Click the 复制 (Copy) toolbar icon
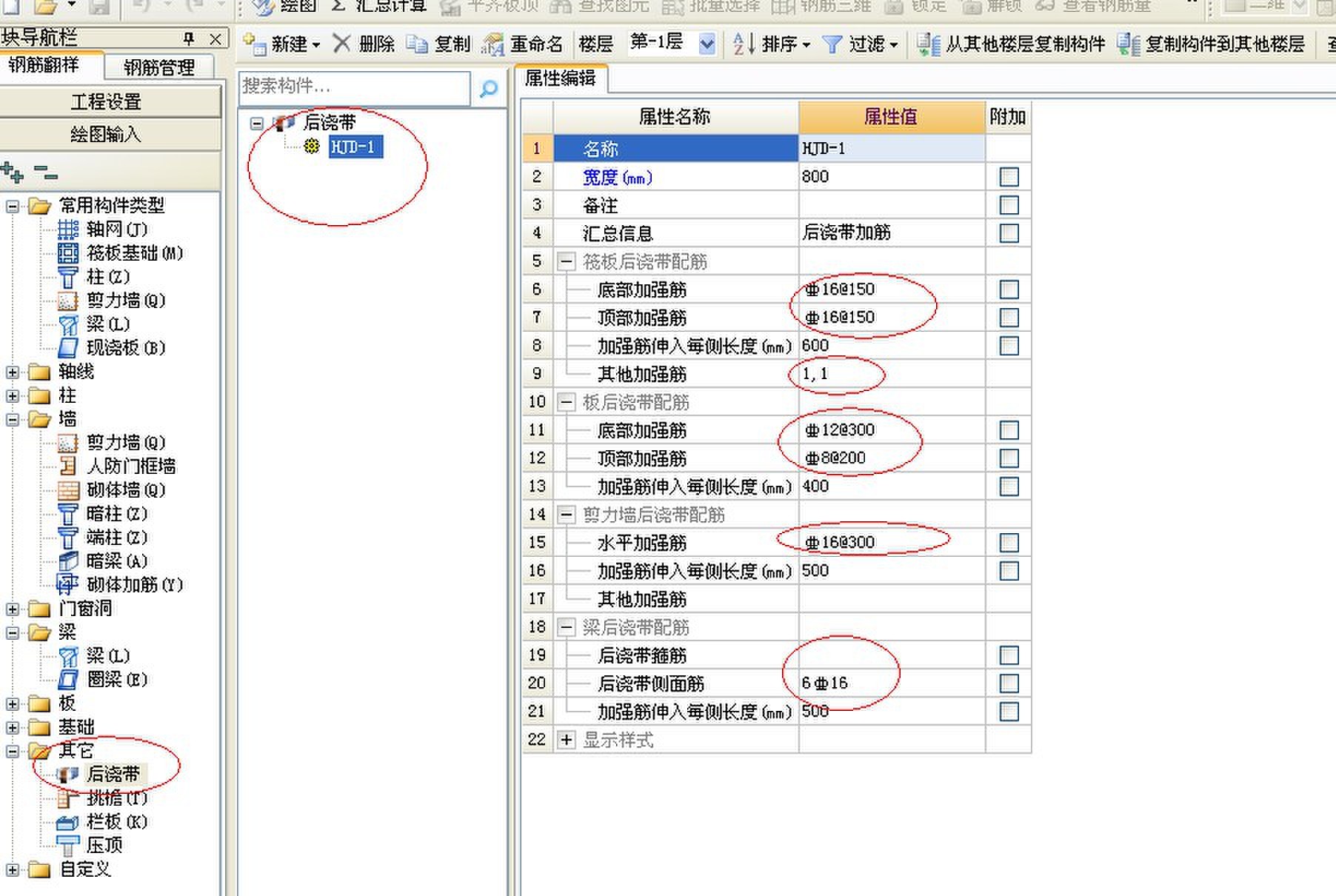Screen dimensions: 1336x896 click(418, 44)
